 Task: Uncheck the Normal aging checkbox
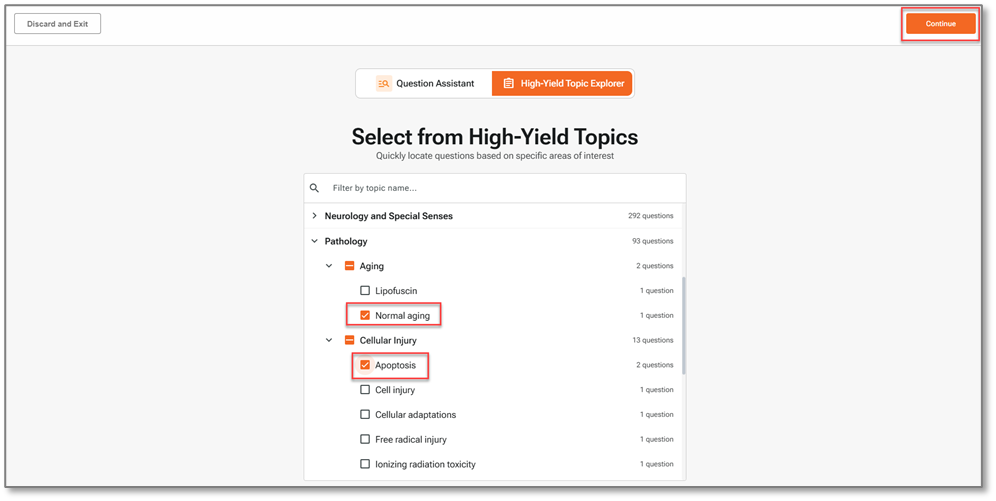pyautogui.click(x=365, y=316)
